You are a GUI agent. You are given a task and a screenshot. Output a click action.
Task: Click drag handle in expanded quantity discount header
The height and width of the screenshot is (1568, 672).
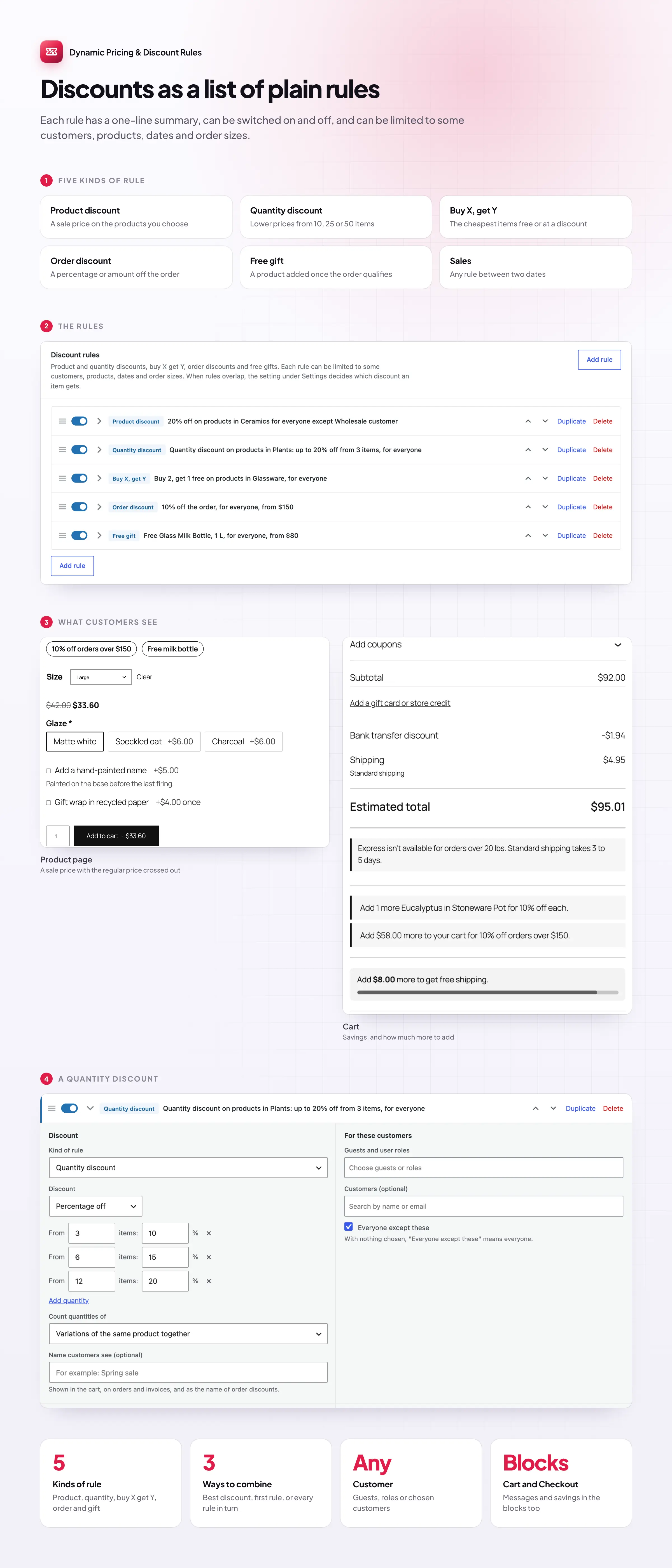pyautogui.click(x=52, y=1108)
